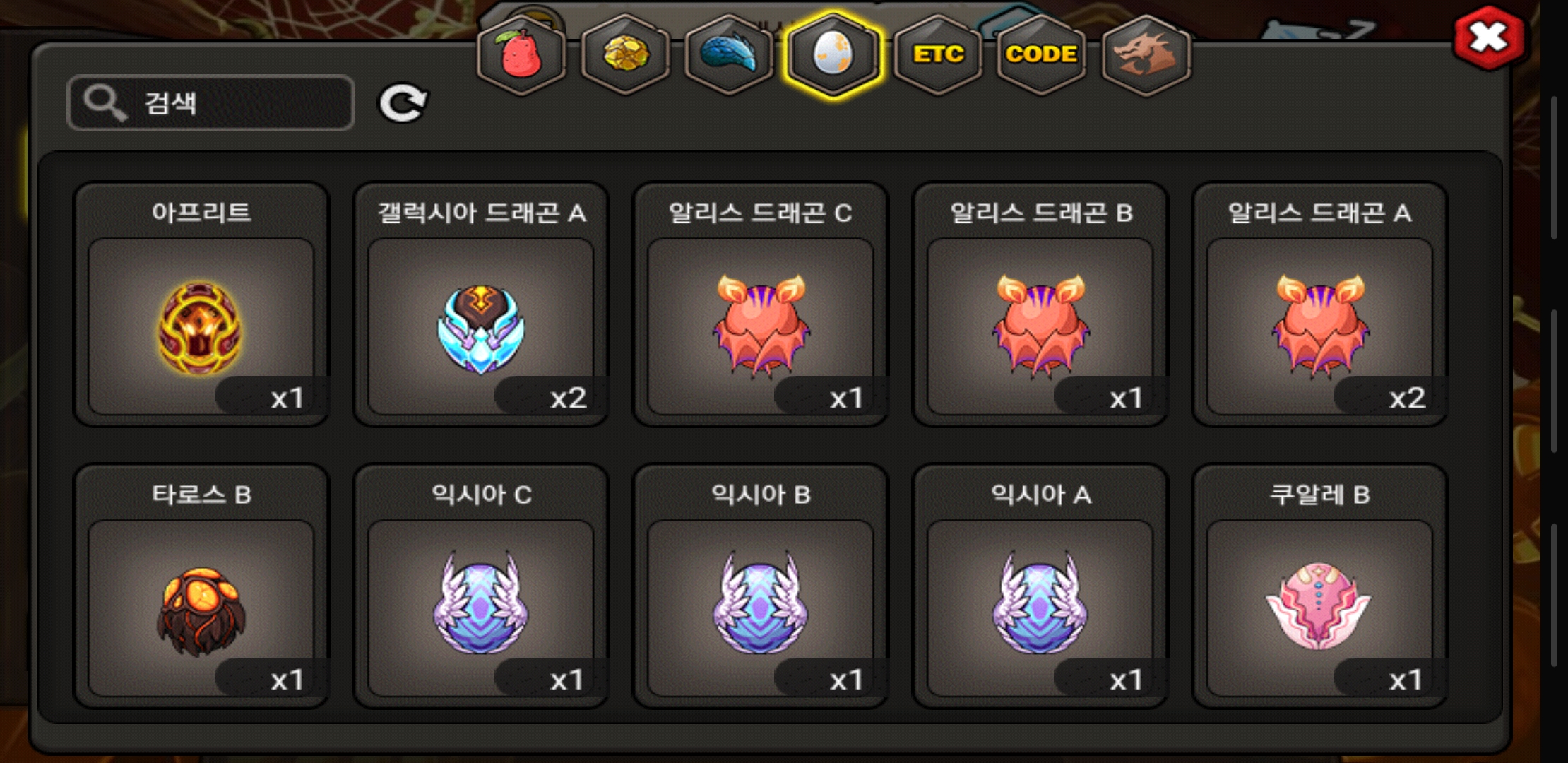Open the blue dragon scale tab
Image resolution: width=1568 pixels, height=763 pixels.
[729, 54]
